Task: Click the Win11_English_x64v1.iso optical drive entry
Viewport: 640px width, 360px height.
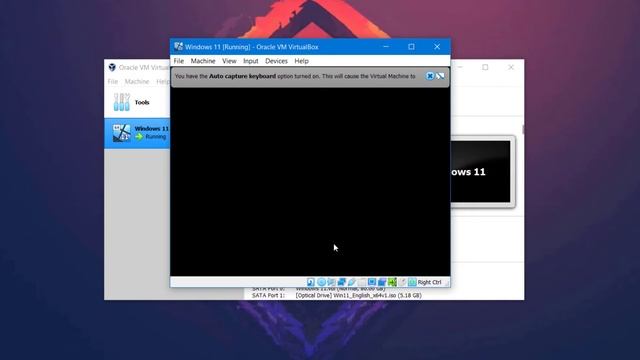Action: [358, 295]
